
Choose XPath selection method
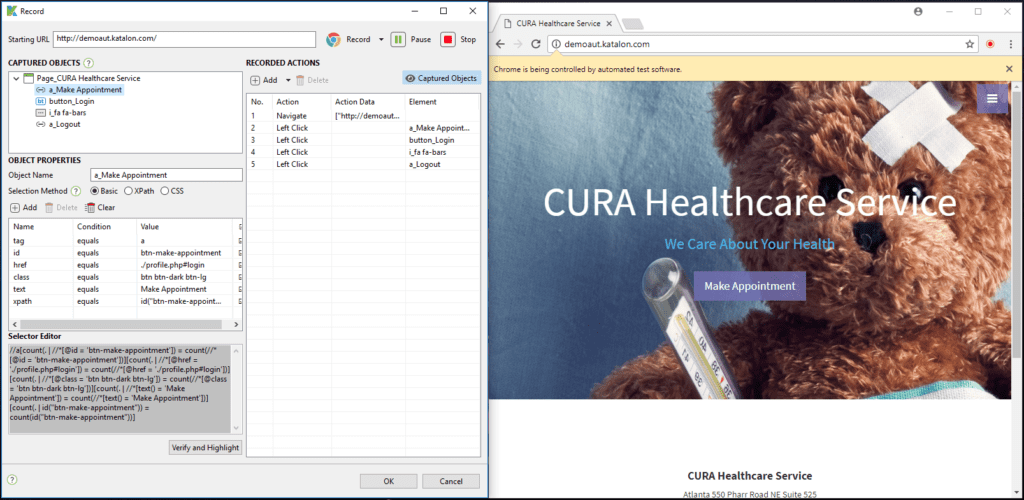(x=139, y=191)
